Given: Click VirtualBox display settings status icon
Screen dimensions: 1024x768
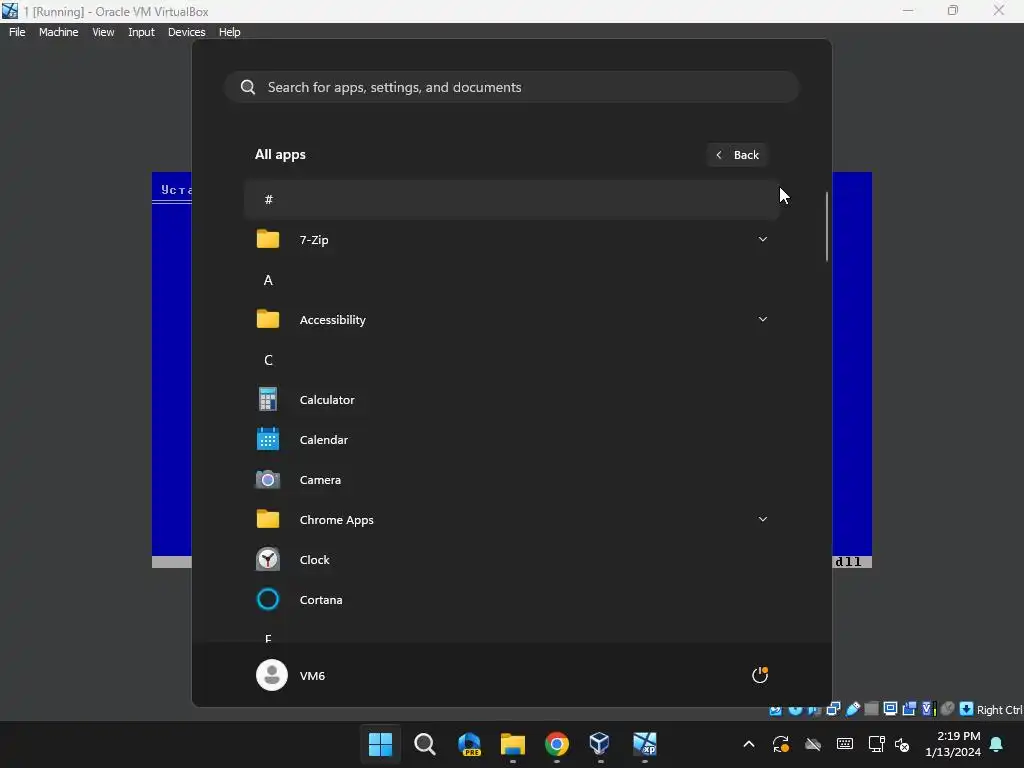Looking at the screenshot, I should (890, 709).
